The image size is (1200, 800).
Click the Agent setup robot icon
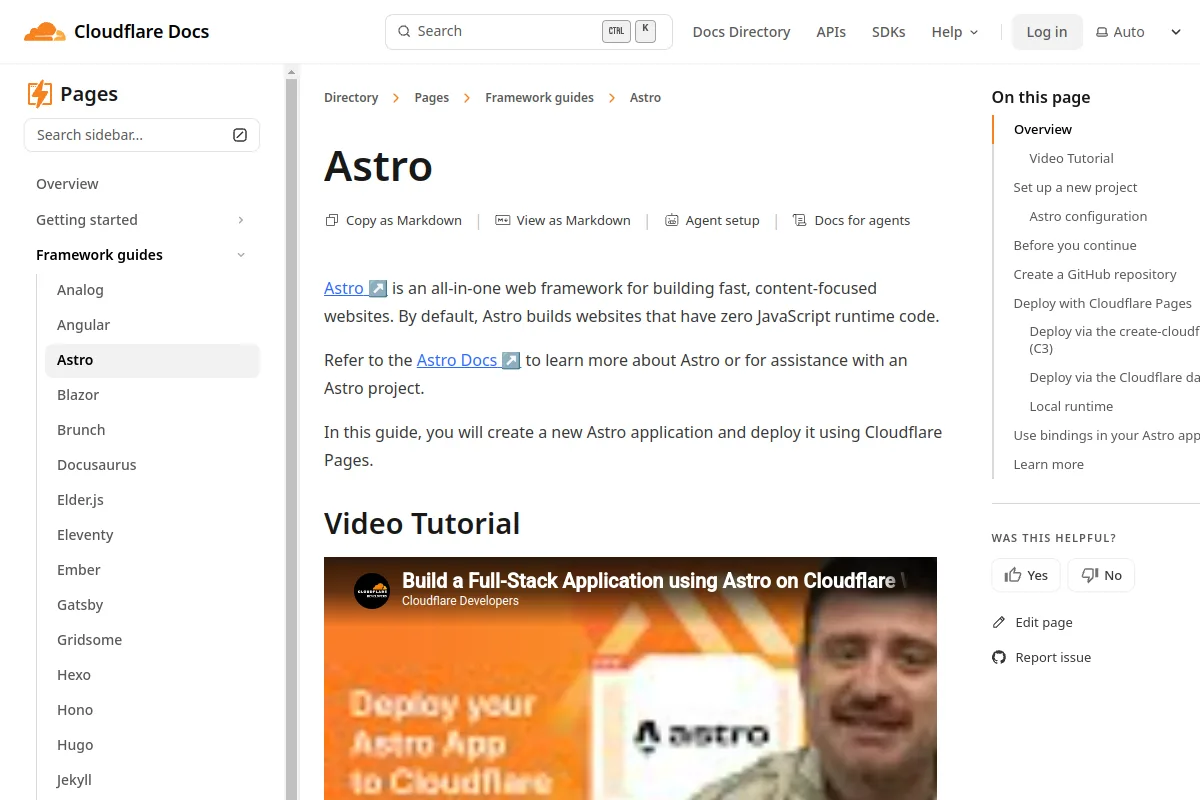tap(672, 220)
